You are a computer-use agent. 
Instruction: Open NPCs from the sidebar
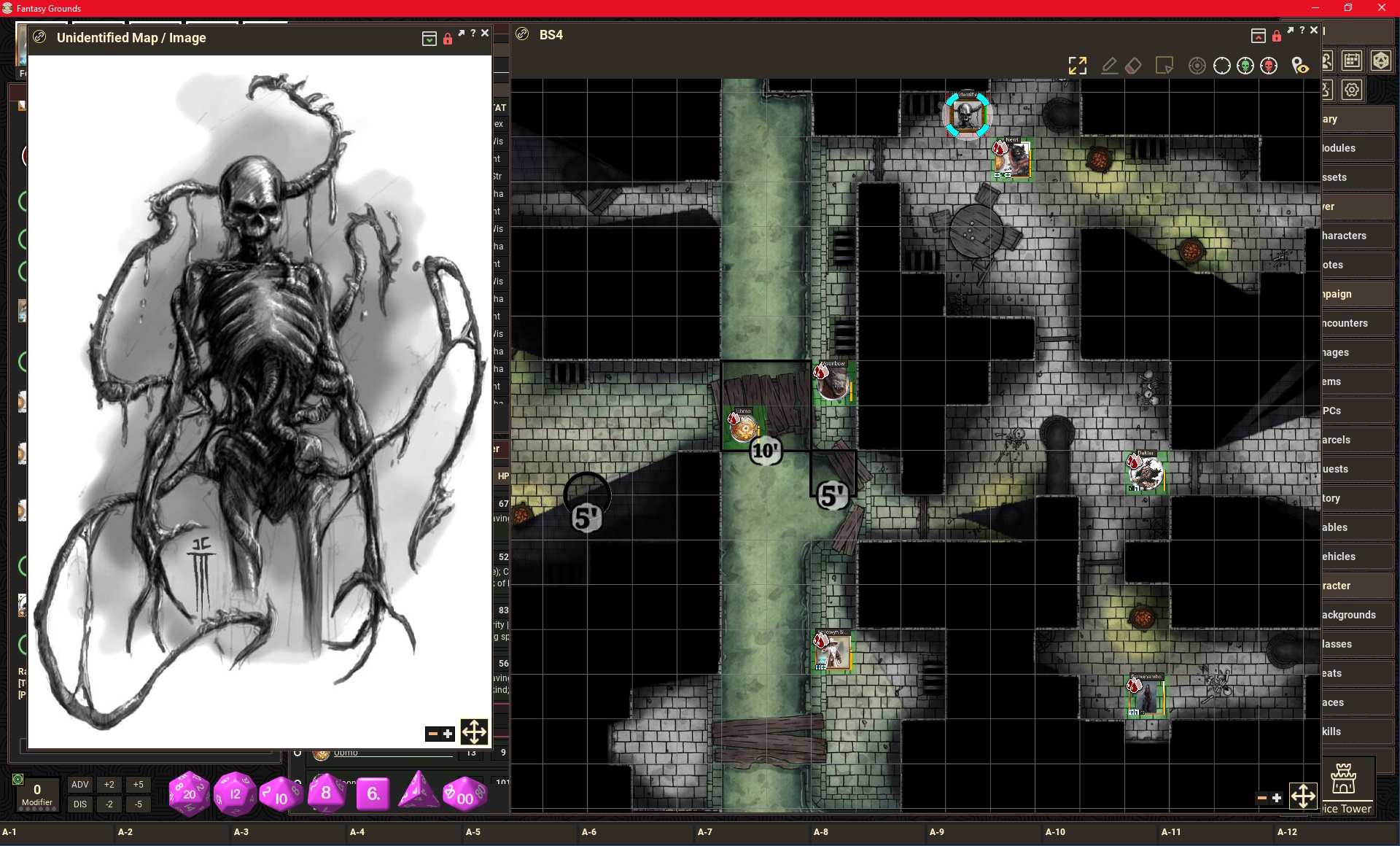pos(1358,411)
